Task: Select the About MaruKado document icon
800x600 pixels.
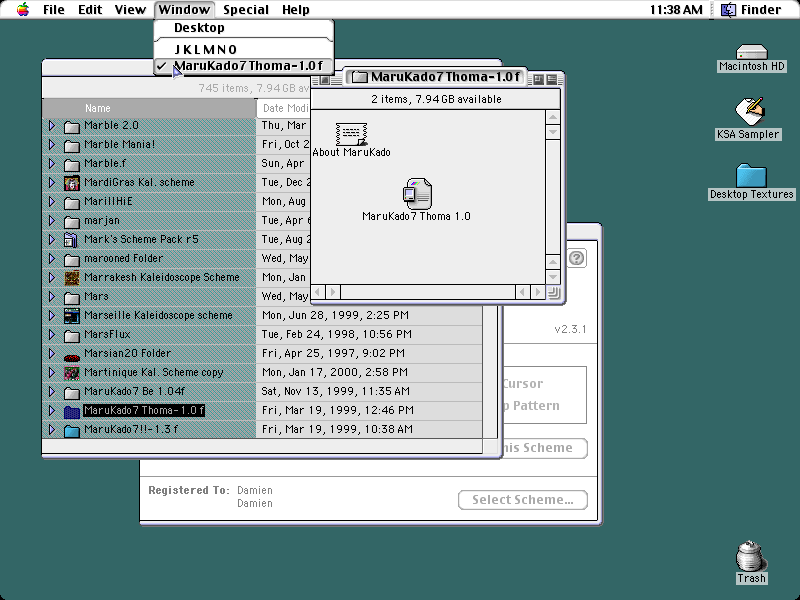Action: point(352,134)
